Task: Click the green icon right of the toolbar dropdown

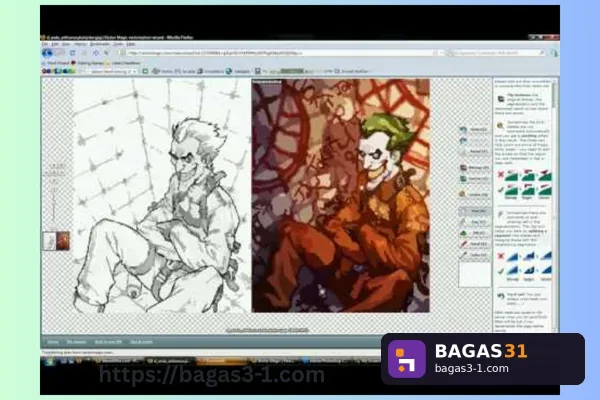Action: 145,71
